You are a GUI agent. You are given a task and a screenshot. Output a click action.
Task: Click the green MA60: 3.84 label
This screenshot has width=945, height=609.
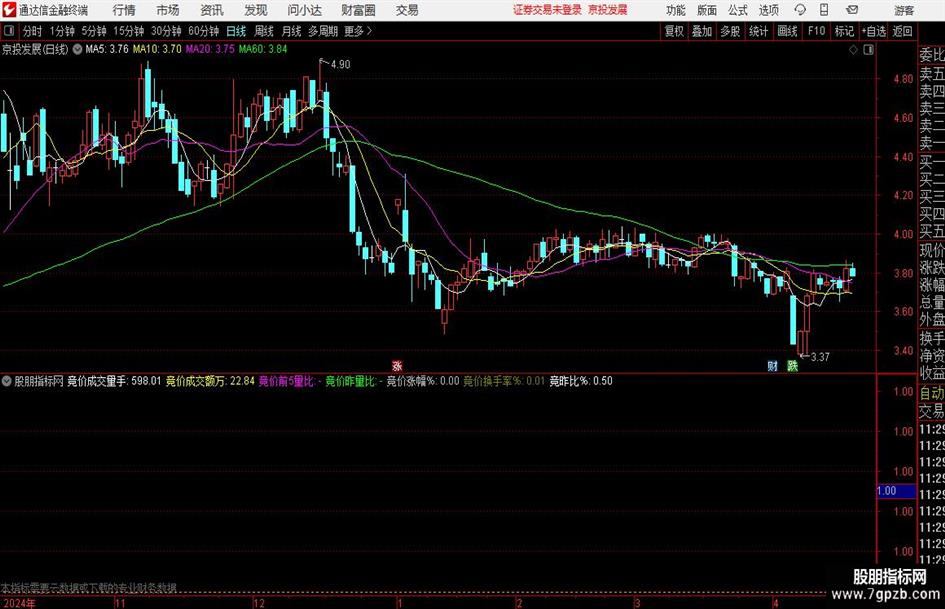263,49
